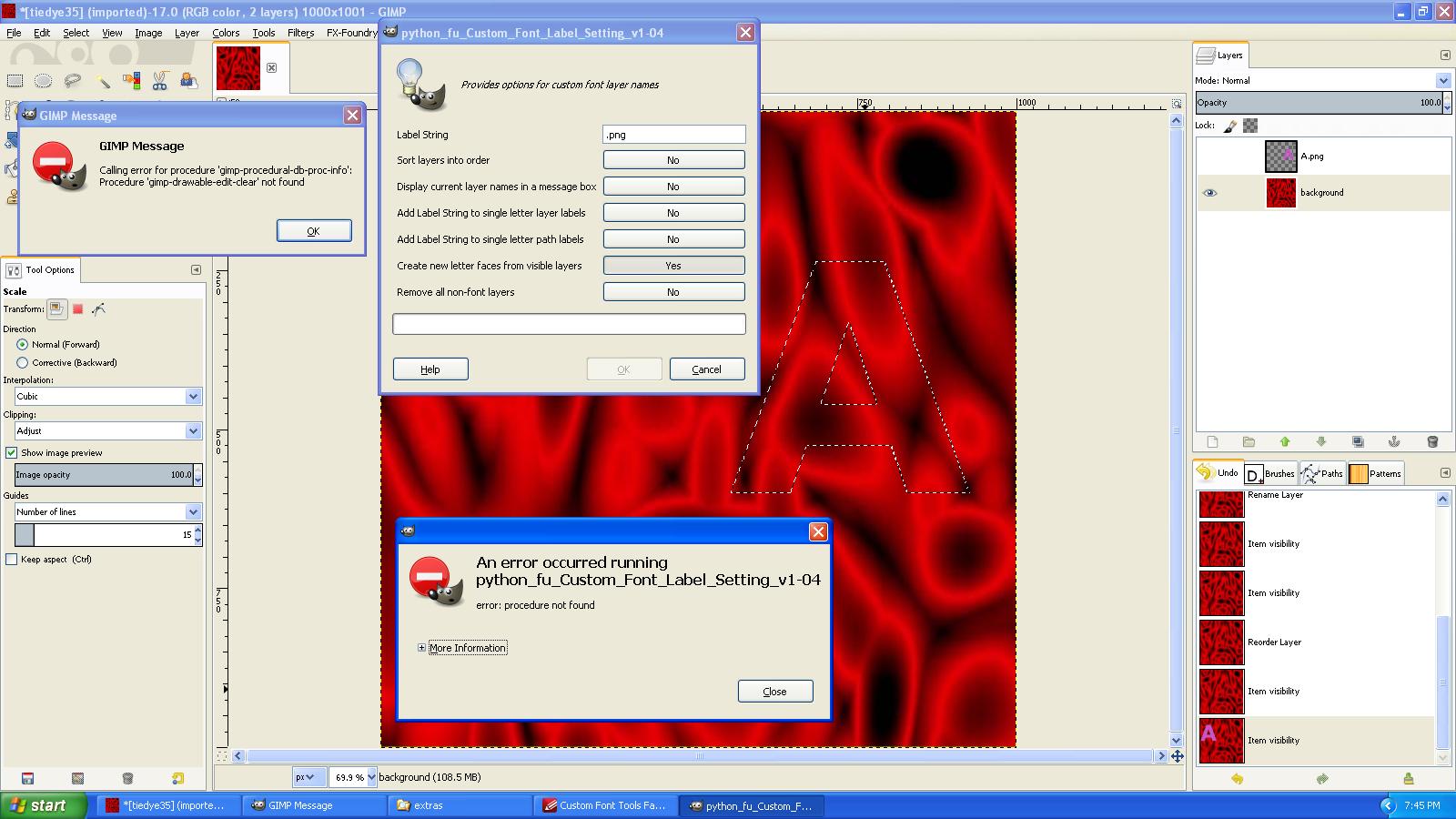
Task: Set Transform target to Layer
Action: (56, 309)
